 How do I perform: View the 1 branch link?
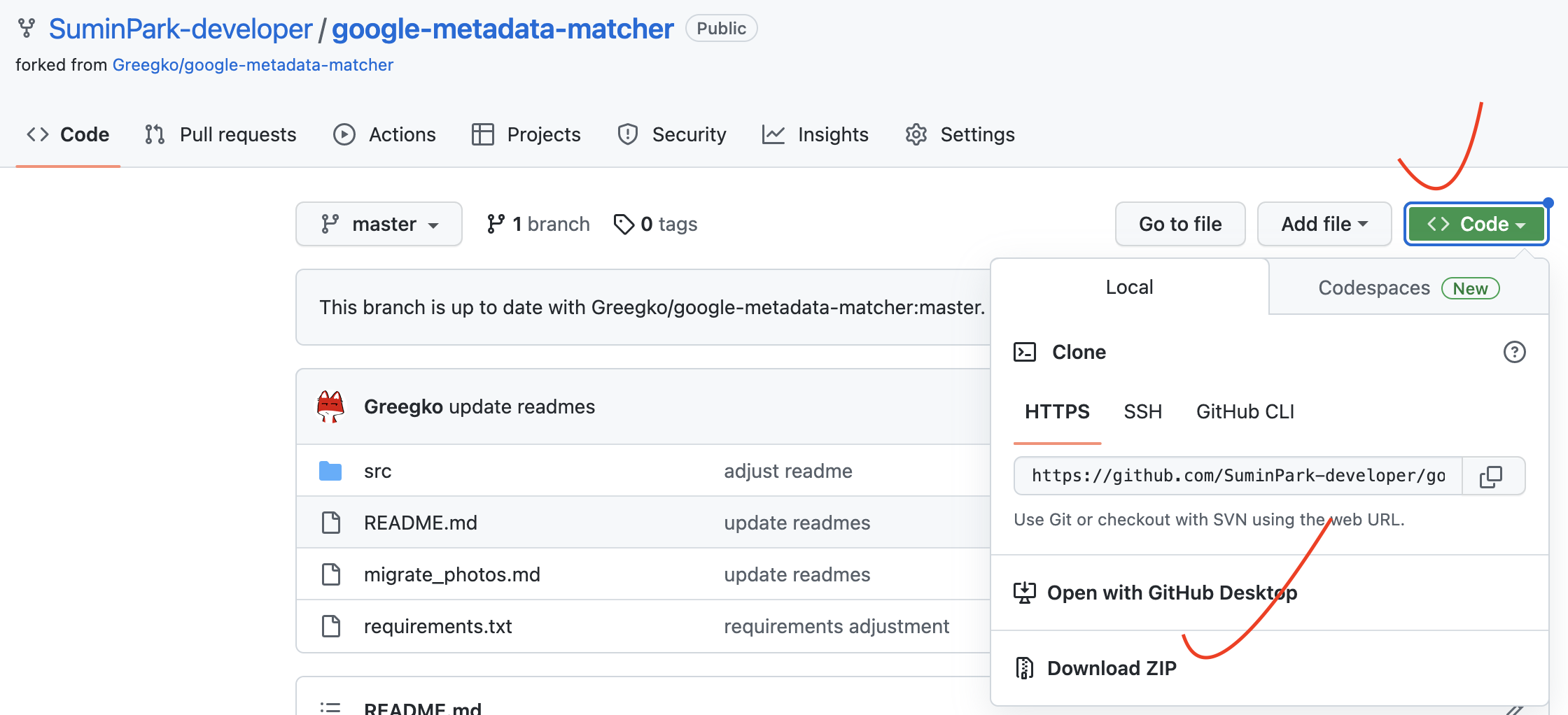click(x=538, y=224)
